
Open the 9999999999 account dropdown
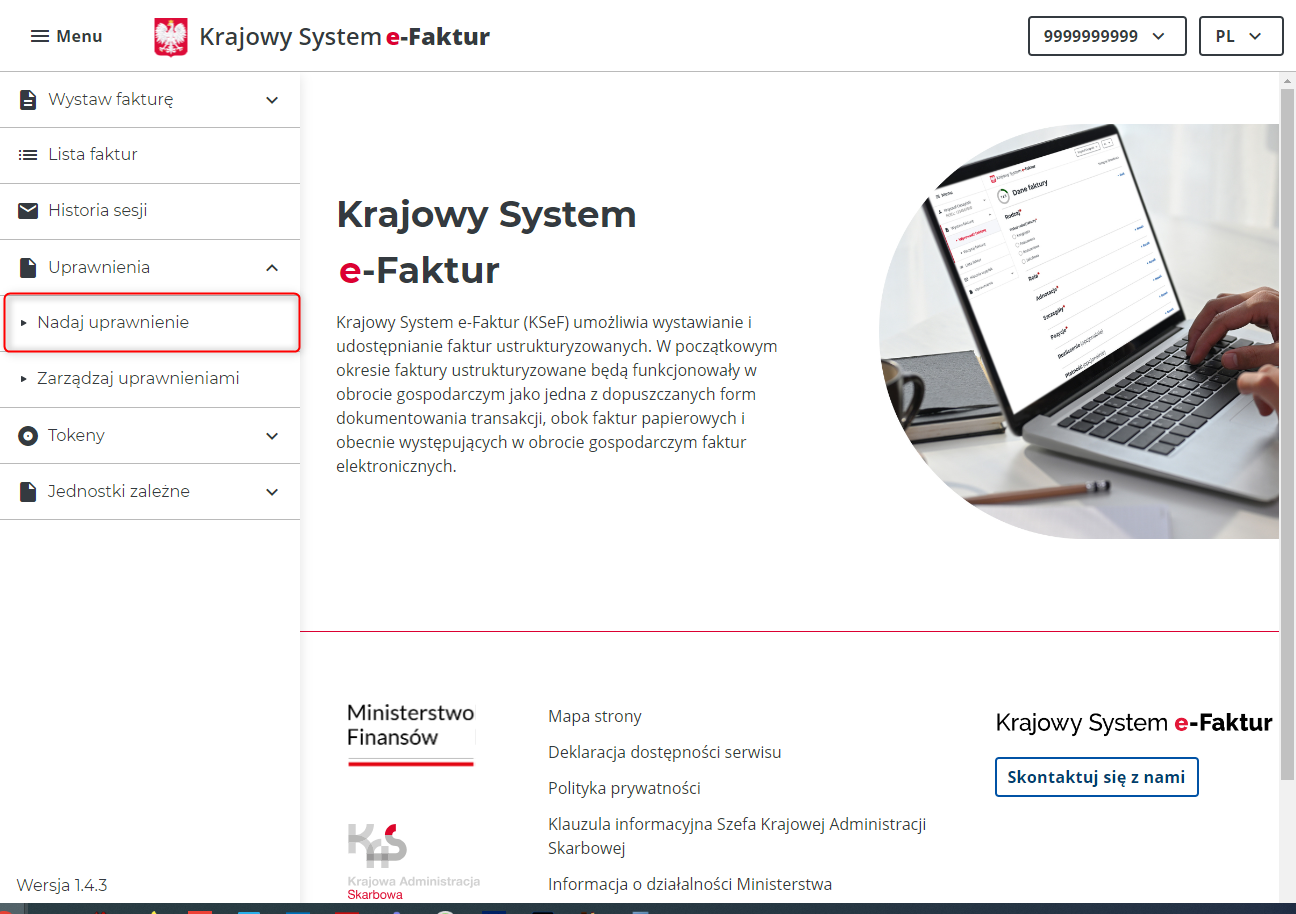point(1107,36)
